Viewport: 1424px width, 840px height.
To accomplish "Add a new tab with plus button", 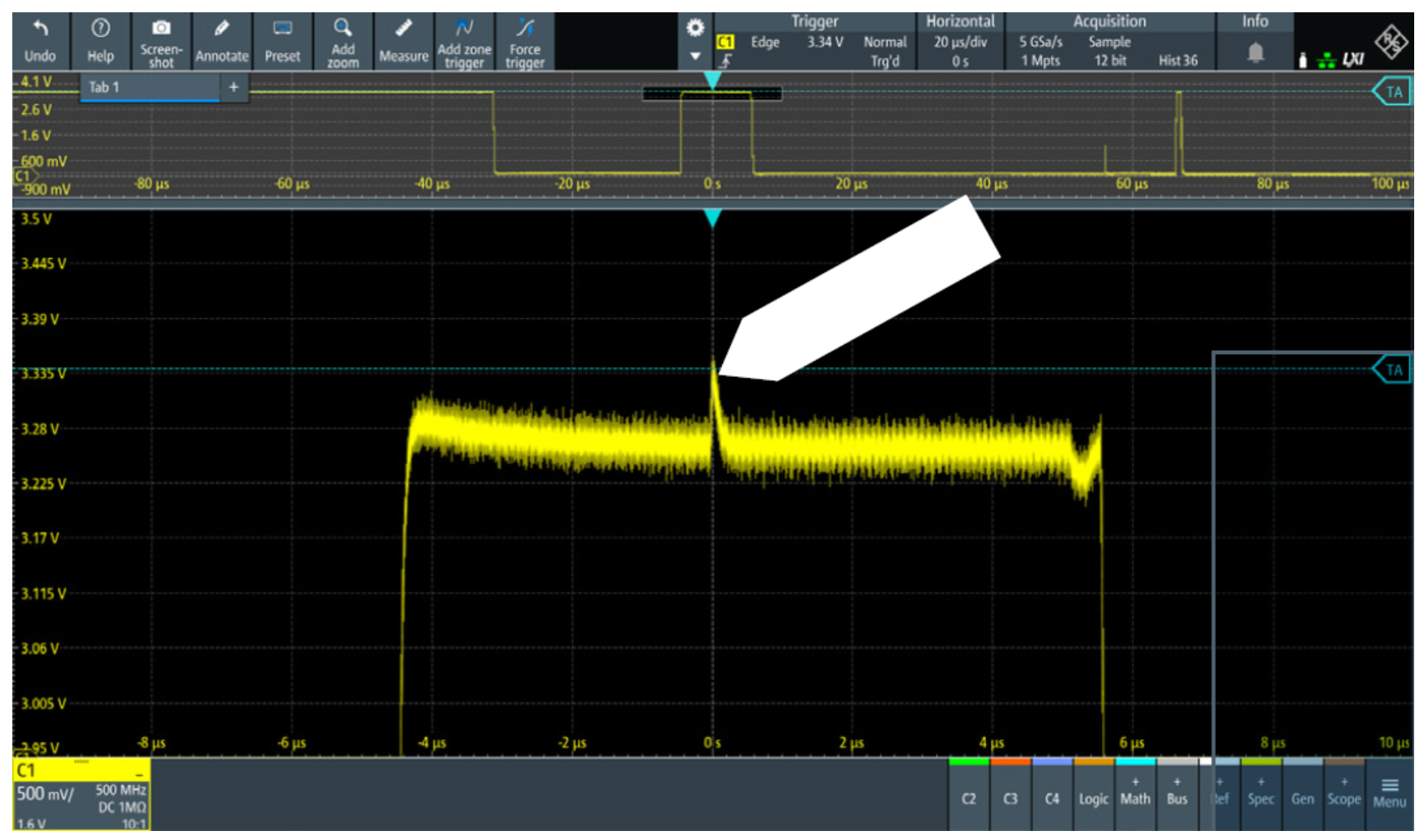I will [x=234, y=87].
